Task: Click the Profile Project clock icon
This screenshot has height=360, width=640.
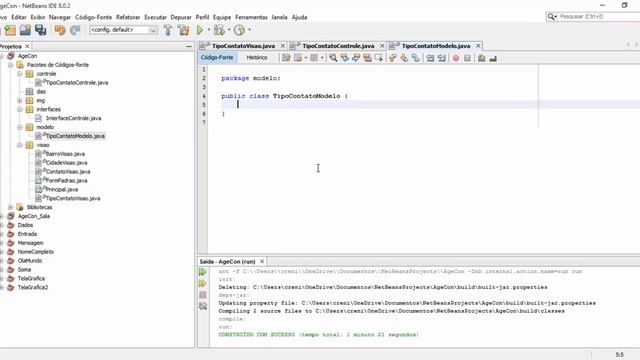Action: click(x=240, y=30)
